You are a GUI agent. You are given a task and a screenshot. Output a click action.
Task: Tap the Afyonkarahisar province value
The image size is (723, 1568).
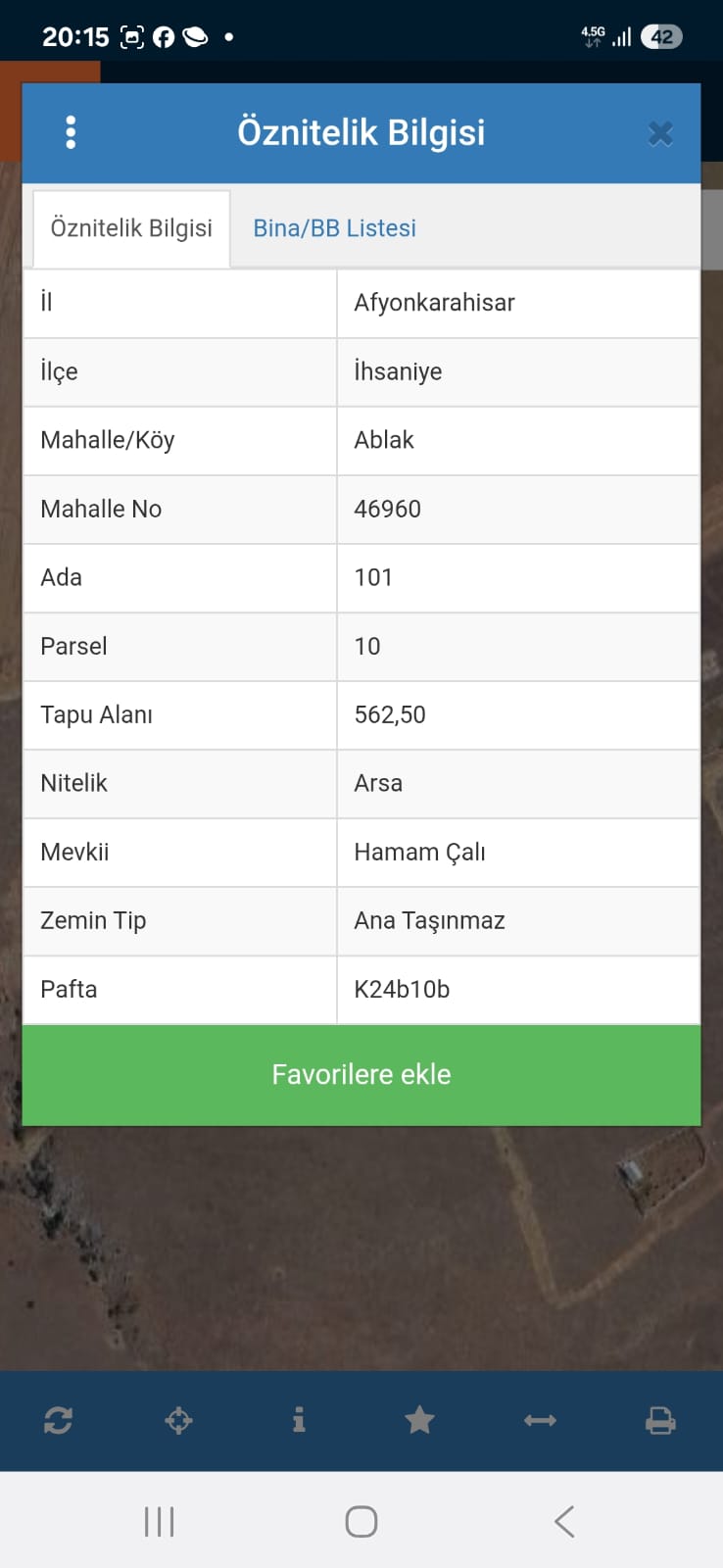434,303
